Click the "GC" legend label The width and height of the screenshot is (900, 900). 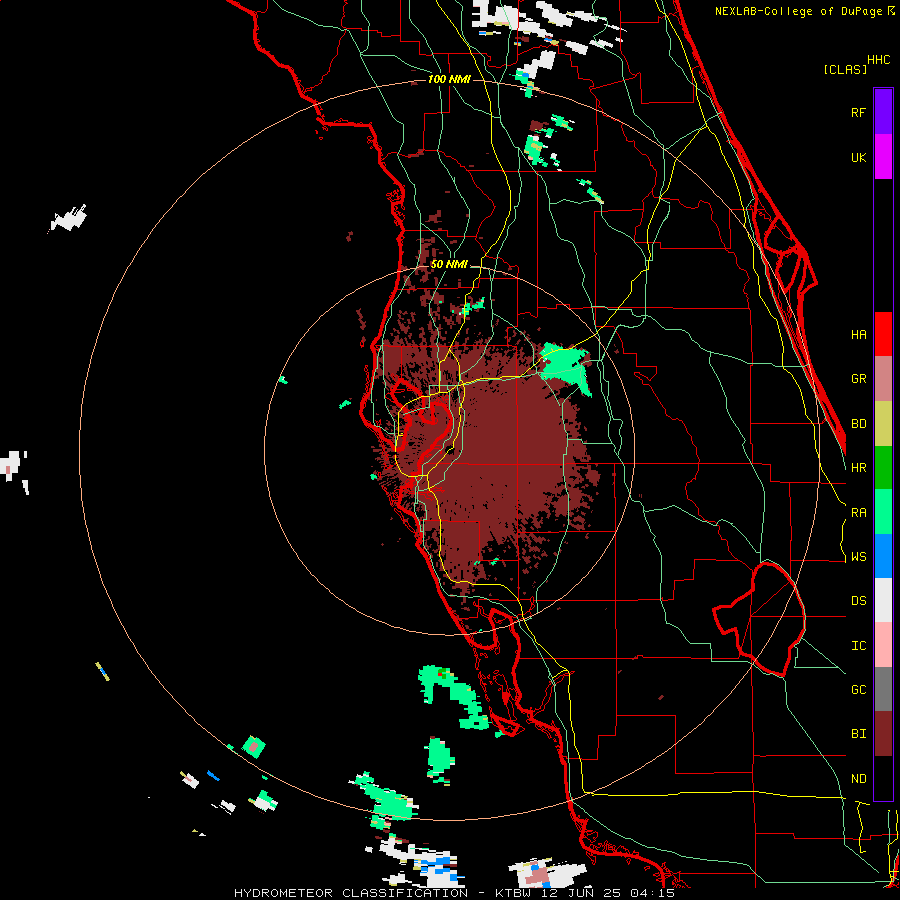click(x=858, y=690)
